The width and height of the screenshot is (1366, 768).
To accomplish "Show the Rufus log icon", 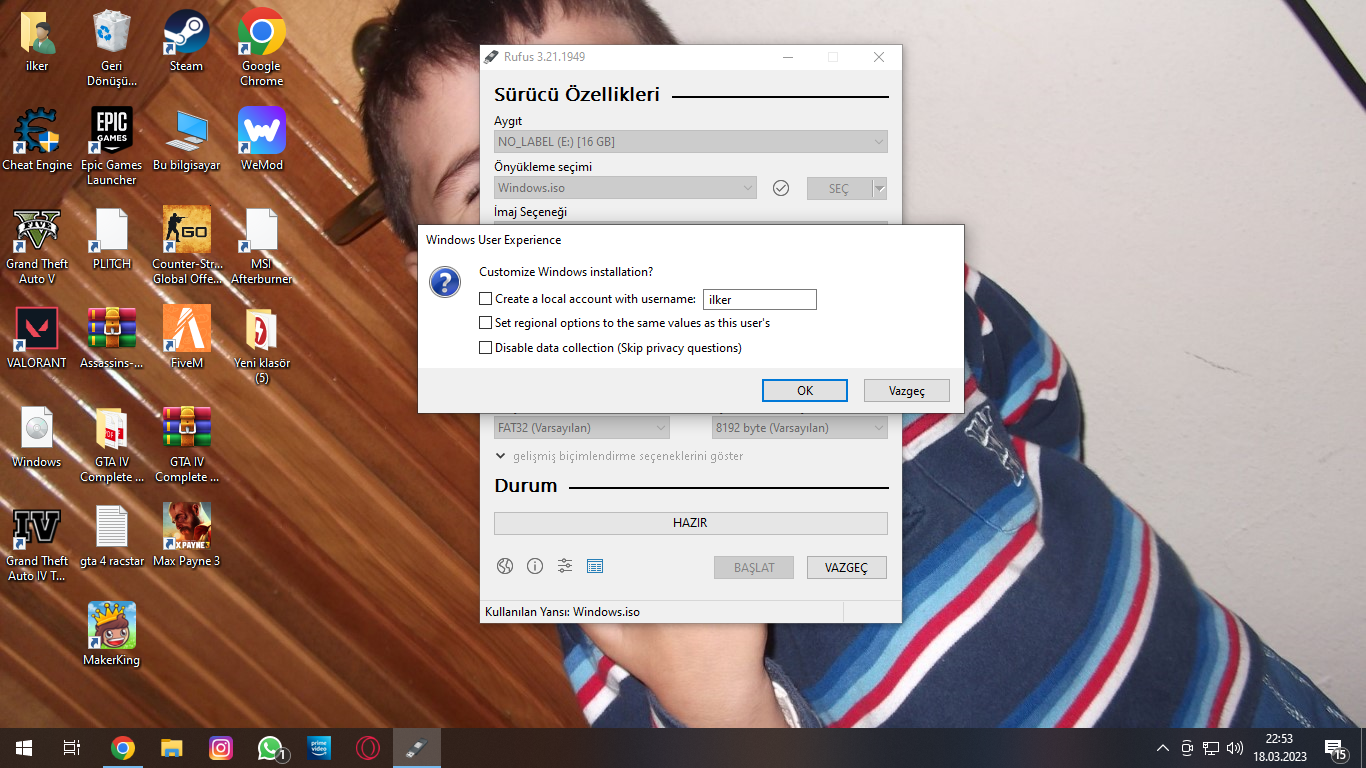I will (x=595, y=566).
